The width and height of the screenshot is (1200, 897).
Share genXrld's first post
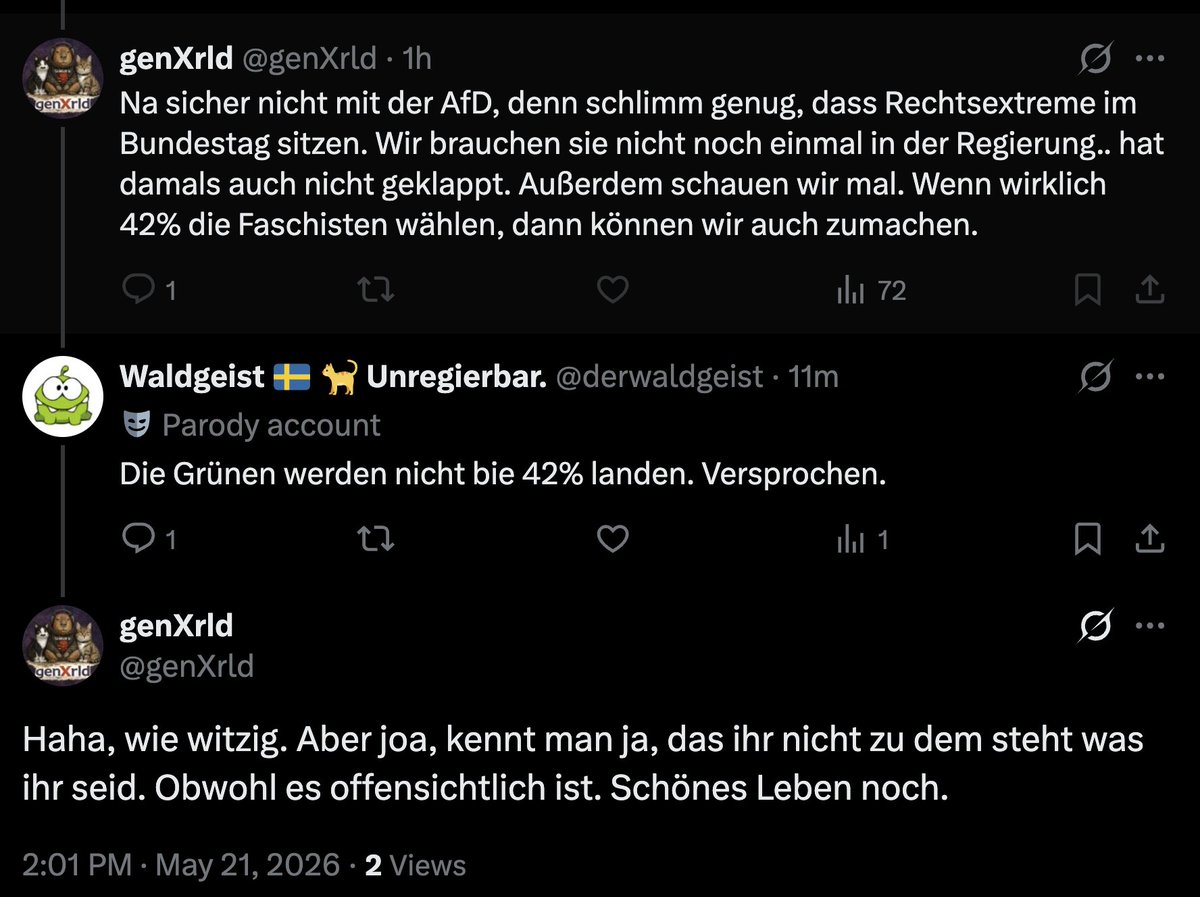pos(1151,291)
